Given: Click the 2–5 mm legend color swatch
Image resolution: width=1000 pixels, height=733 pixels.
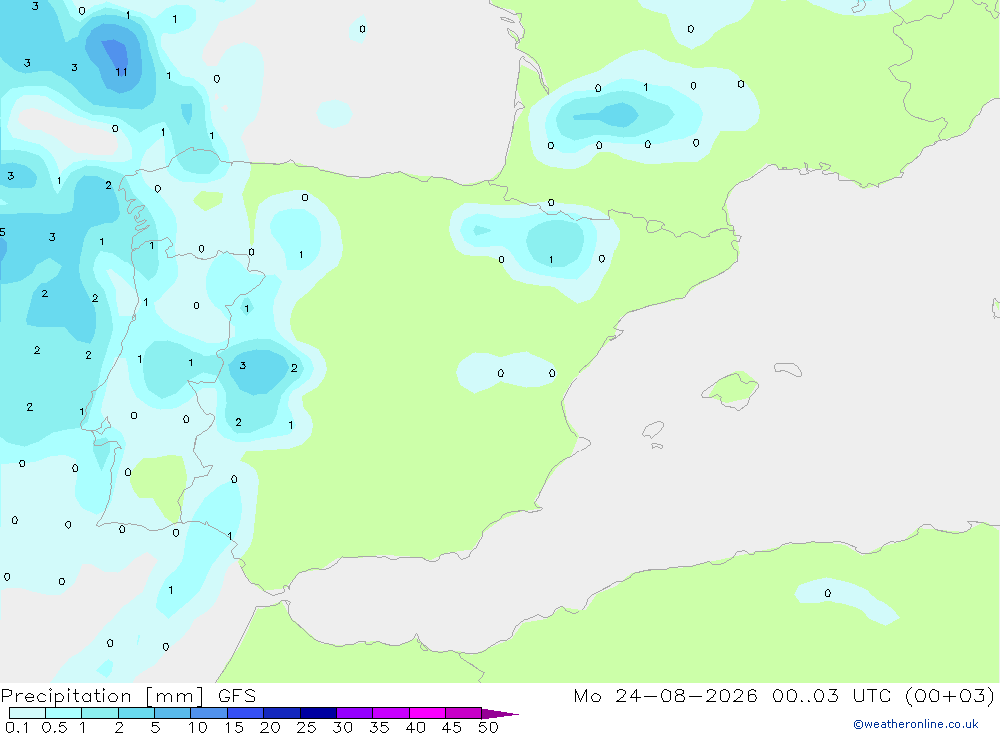Looking at the screenshot, I should click(136, 713).
